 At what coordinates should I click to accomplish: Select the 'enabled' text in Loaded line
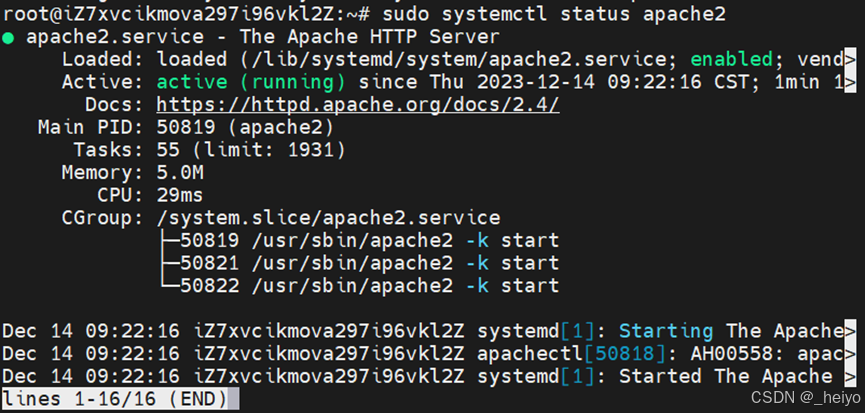[x=731, y=59]
